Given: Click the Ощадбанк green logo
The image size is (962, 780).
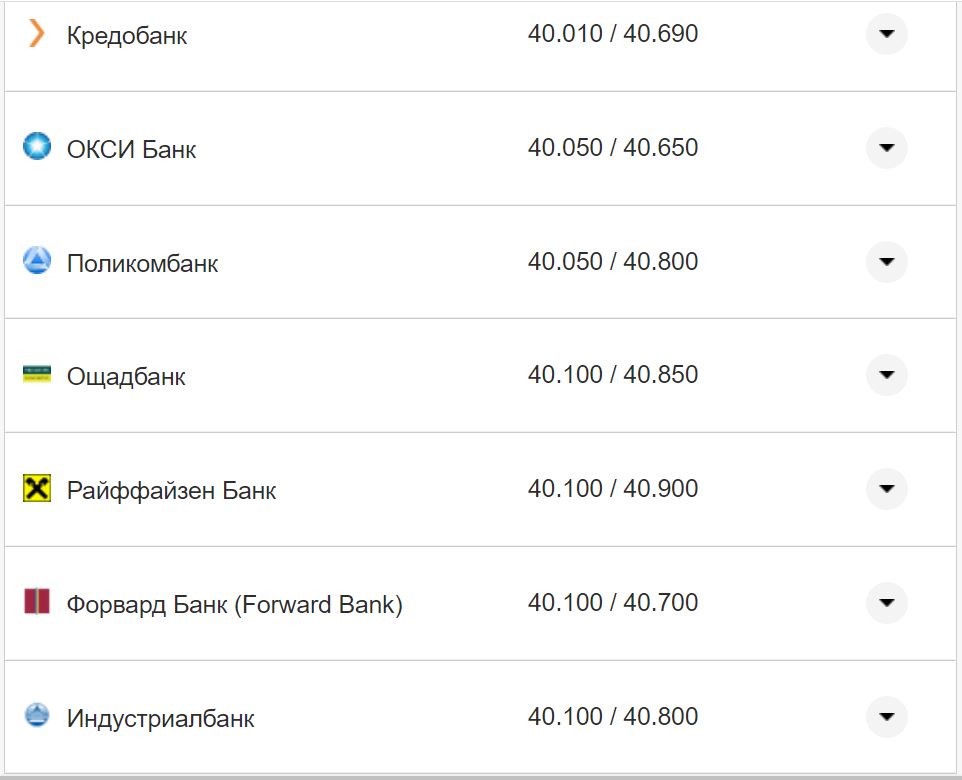Looking at the screenshot, I should tap(37, 375).
